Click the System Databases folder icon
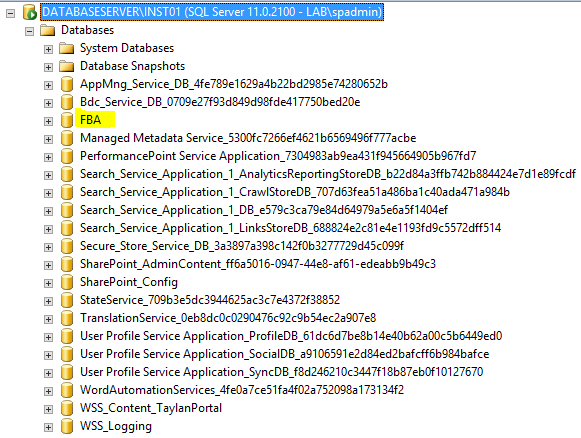This screenshot has width=581, height=438. click(x=67, y=48)
